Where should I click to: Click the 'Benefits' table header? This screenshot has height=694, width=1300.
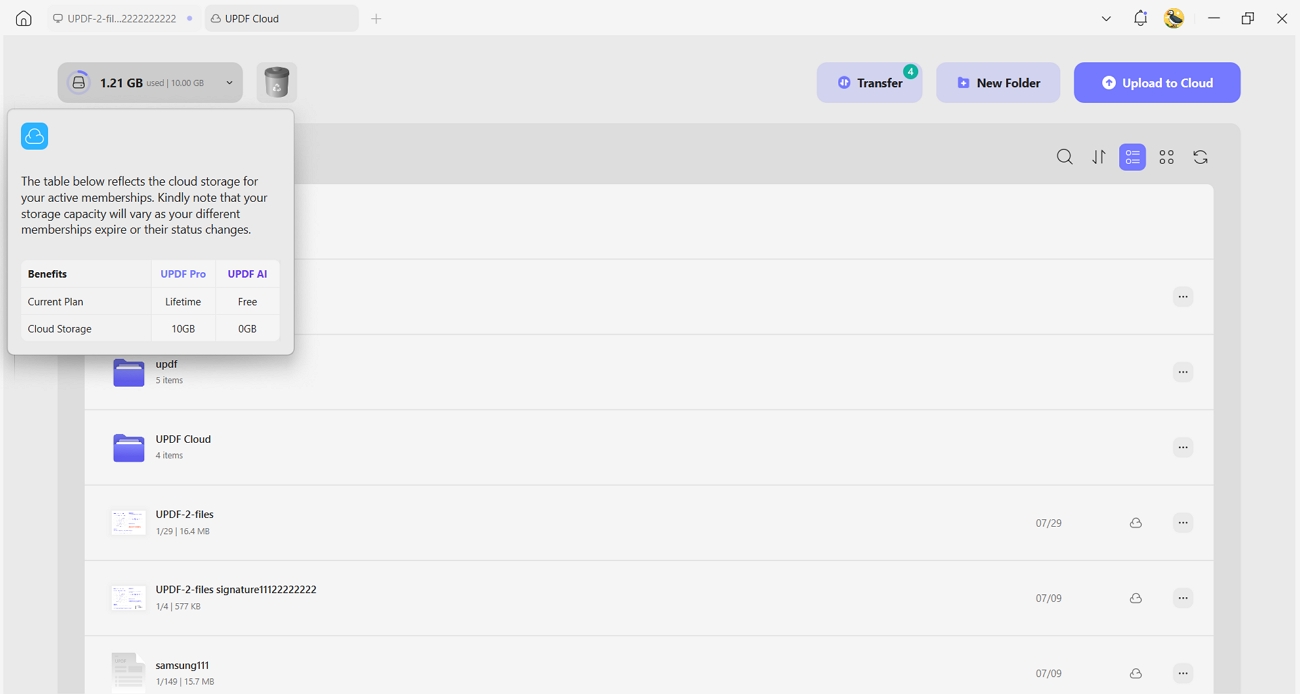click(47, 274)
